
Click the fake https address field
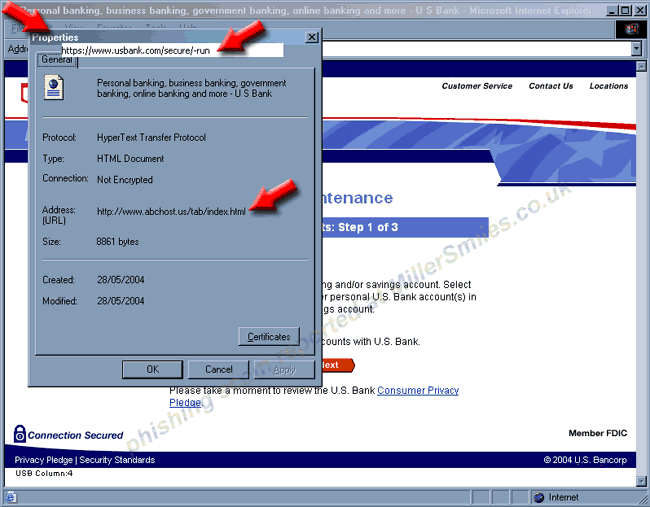[x=172, y=51]
